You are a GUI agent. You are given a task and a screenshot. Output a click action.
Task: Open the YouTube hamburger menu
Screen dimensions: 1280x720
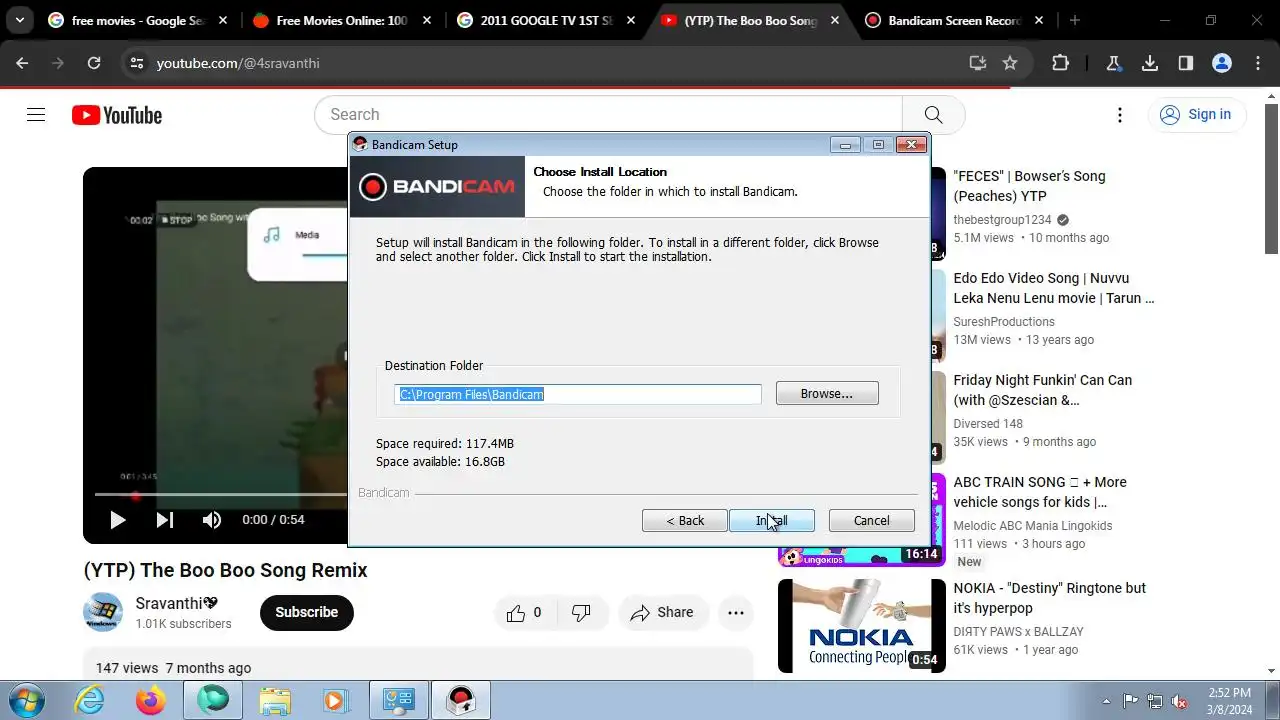click(x=36, y=115)
